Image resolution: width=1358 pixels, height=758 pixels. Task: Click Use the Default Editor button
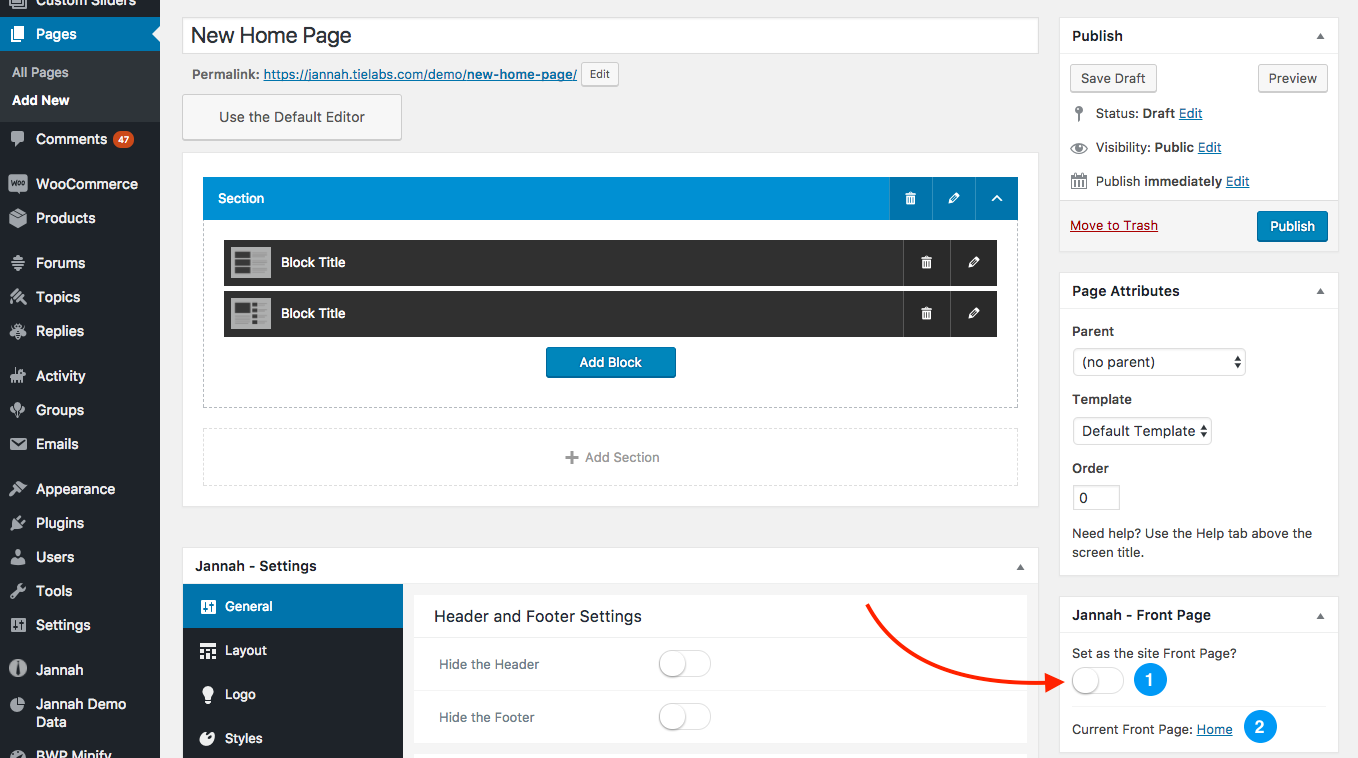click(292, 117)
